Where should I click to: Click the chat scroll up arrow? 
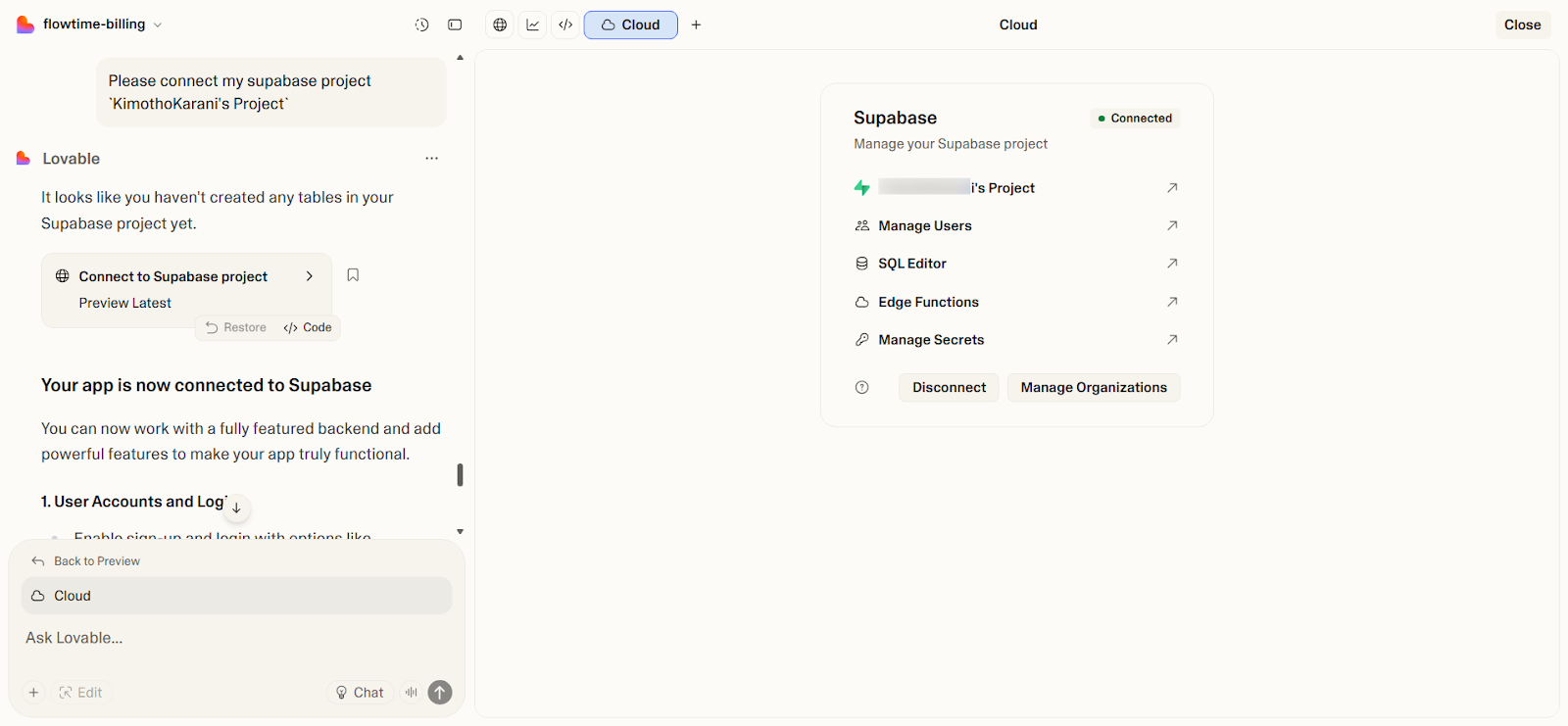click(460, 58)
